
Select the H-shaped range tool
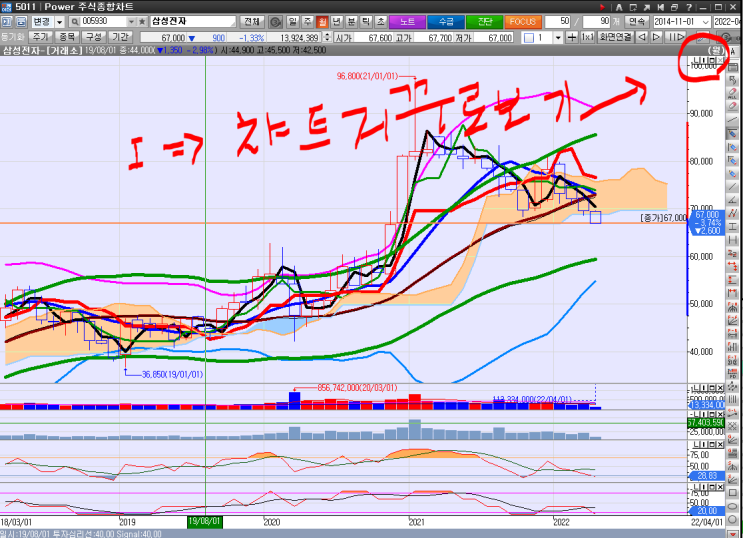coord(733,240)
